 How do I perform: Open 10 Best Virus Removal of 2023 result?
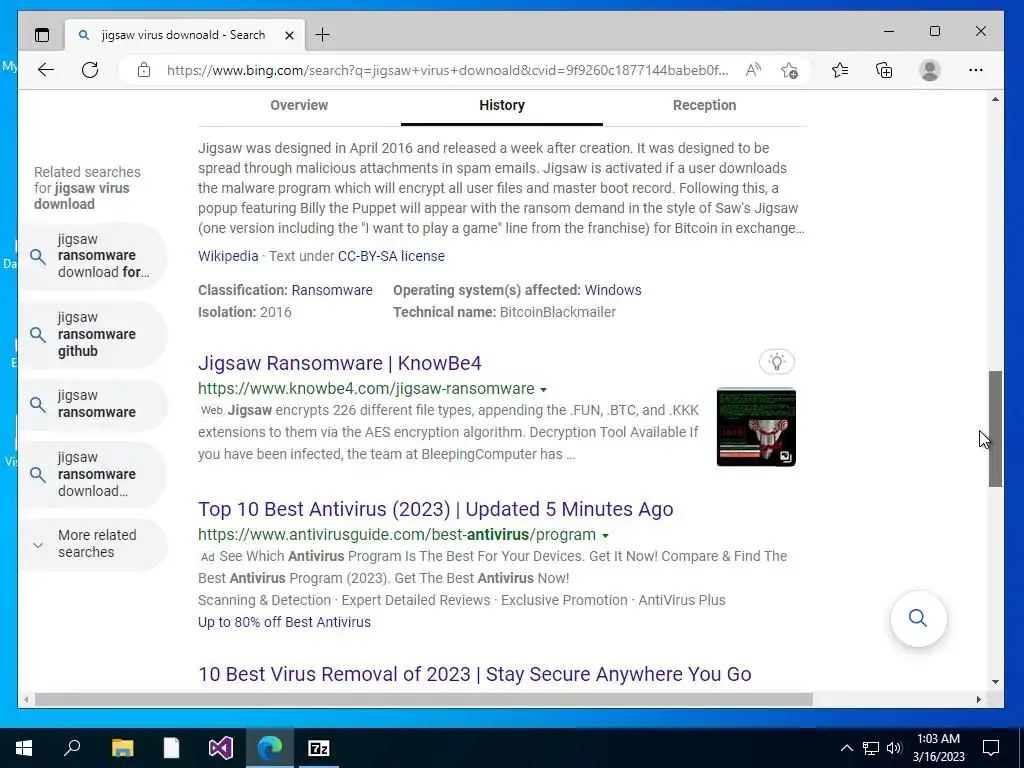475,674
